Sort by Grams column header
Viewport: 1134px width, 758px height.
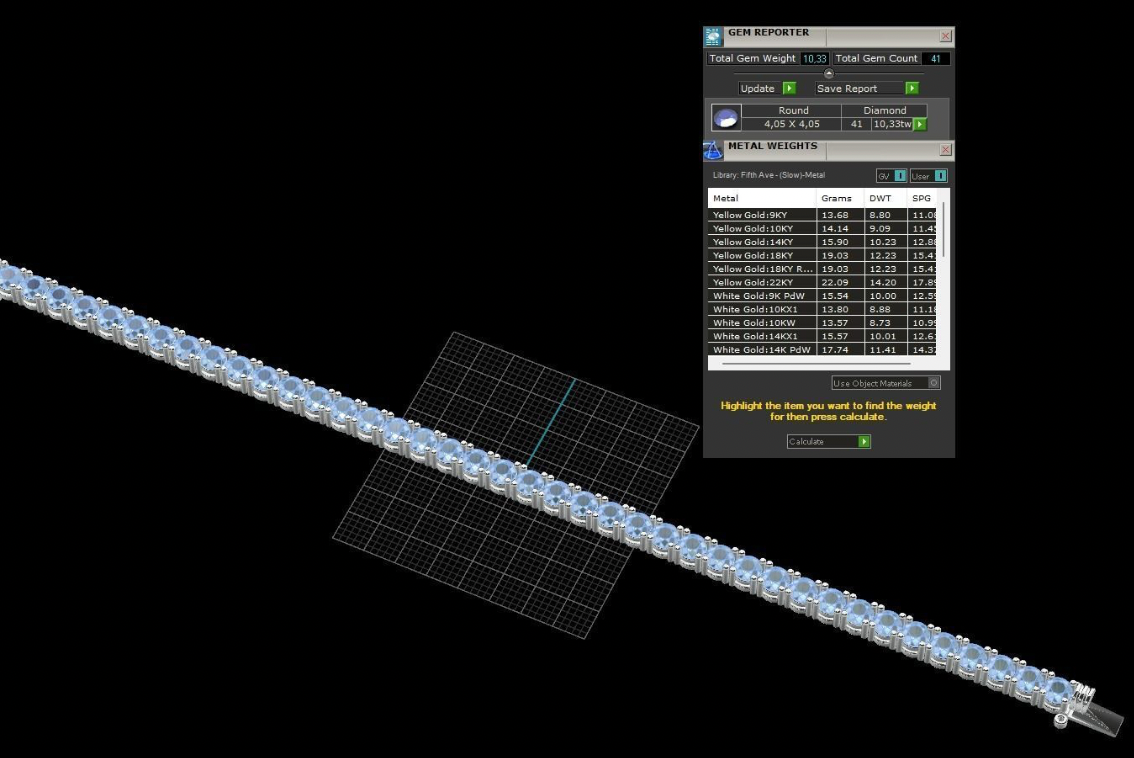click(x=836, y=198)
